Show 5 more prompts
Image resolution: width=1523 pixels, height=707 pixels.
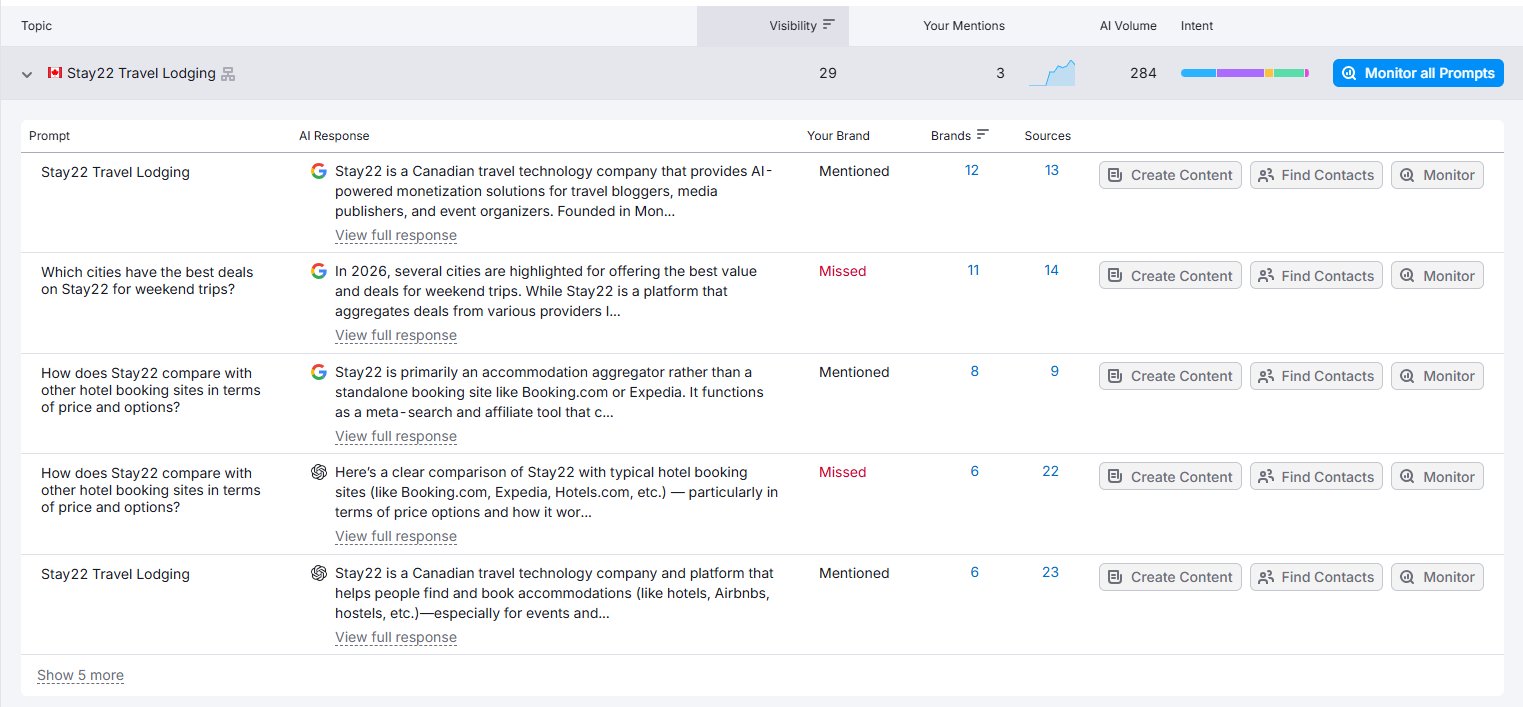coord(80,675)
